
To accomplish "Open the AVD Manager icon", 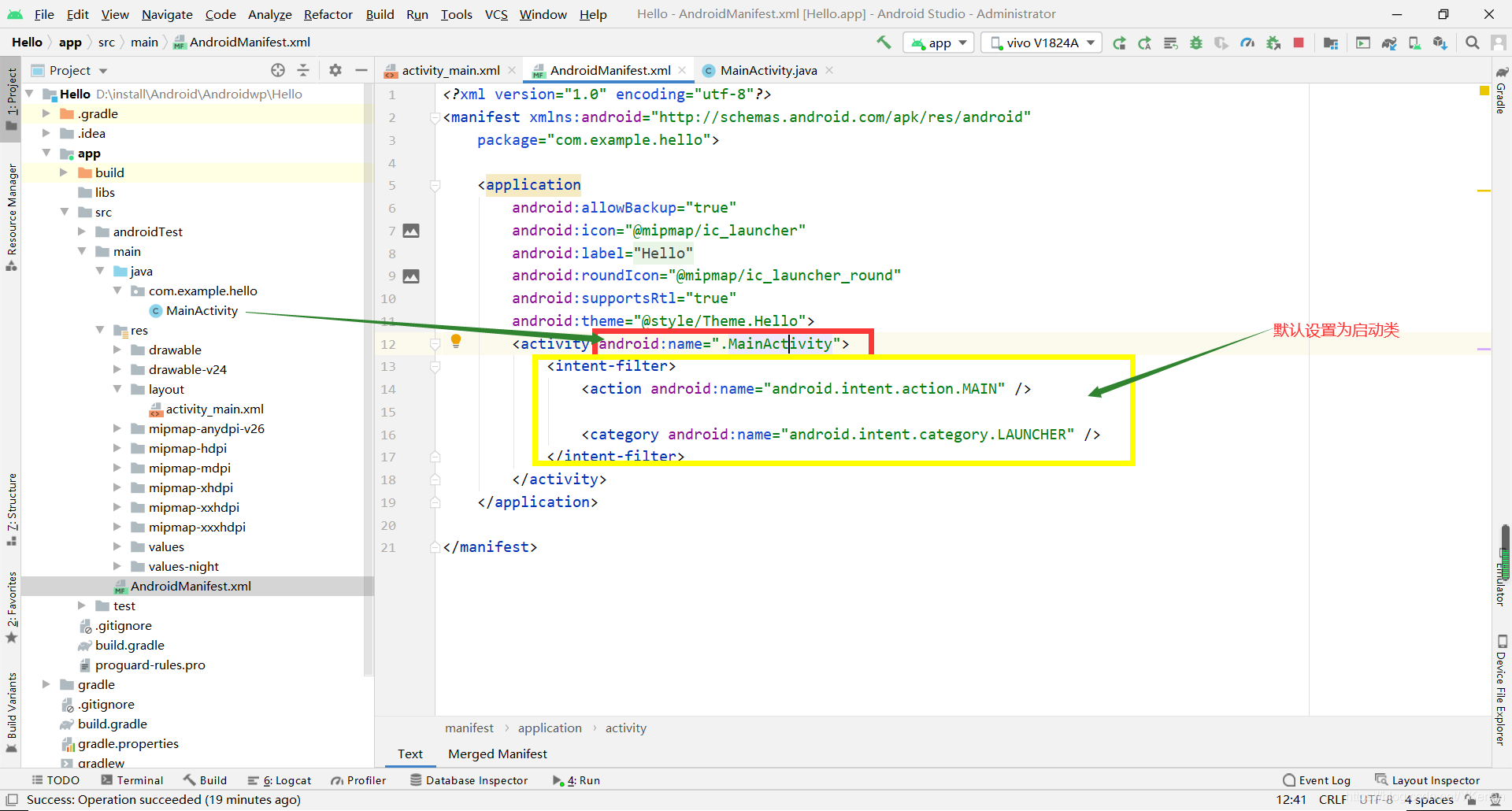I will (x=1415, y=43).
